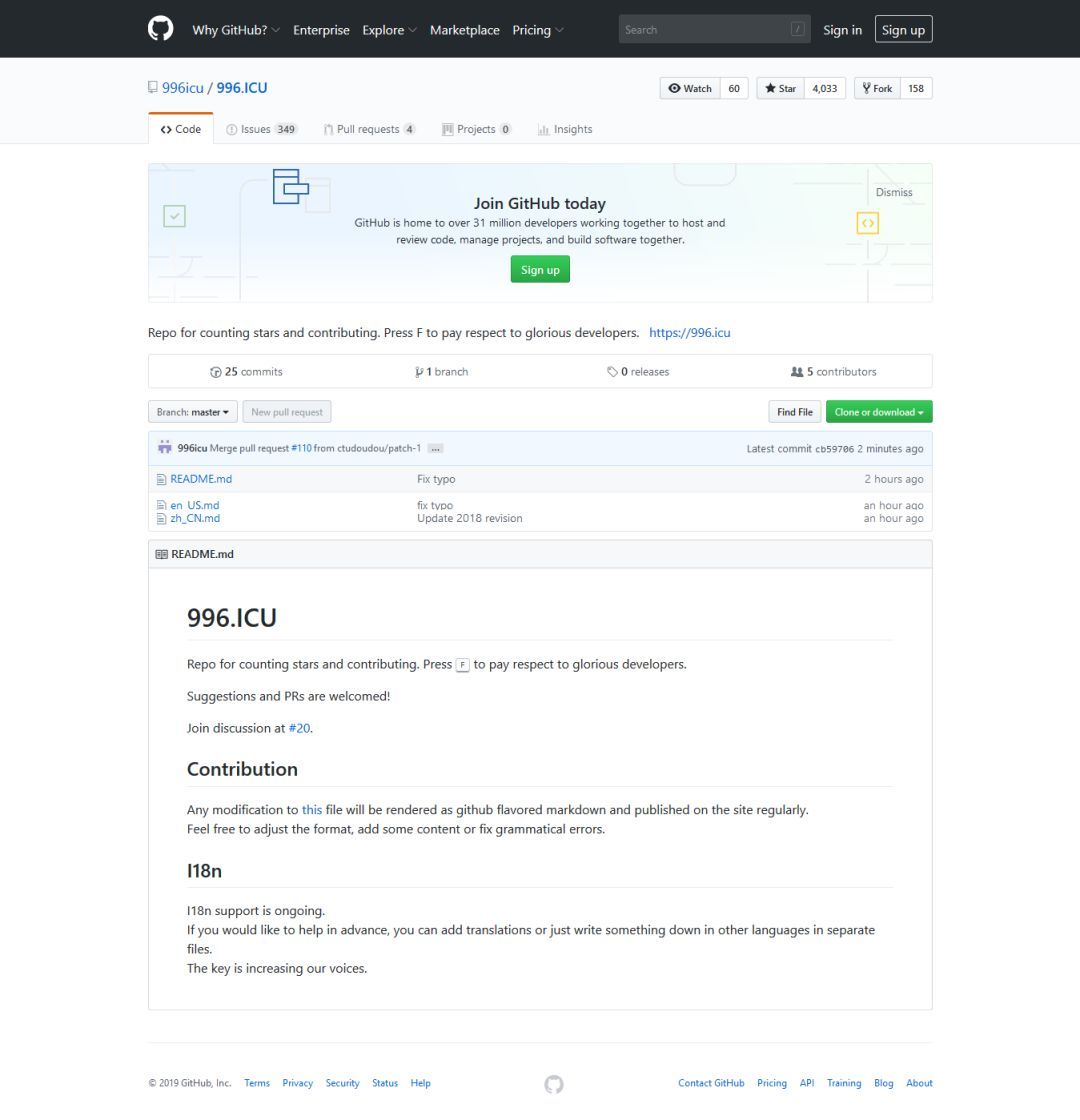Viewport: 1080px width, 1120px height.
Task: Open en_US.md file link
Action: tap(194, 505)
